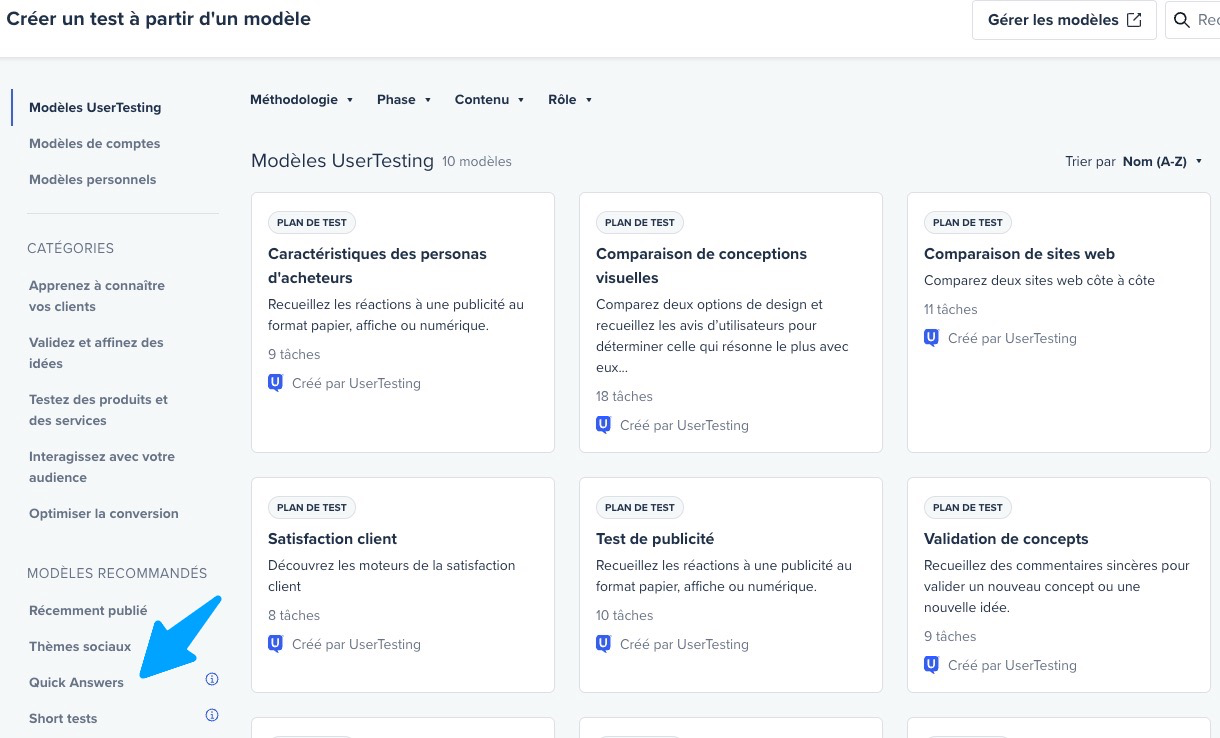Click "10 tâches" text
Viewport: 1220px width, 738px height.
pyautogui.click(x=624, y=616)
